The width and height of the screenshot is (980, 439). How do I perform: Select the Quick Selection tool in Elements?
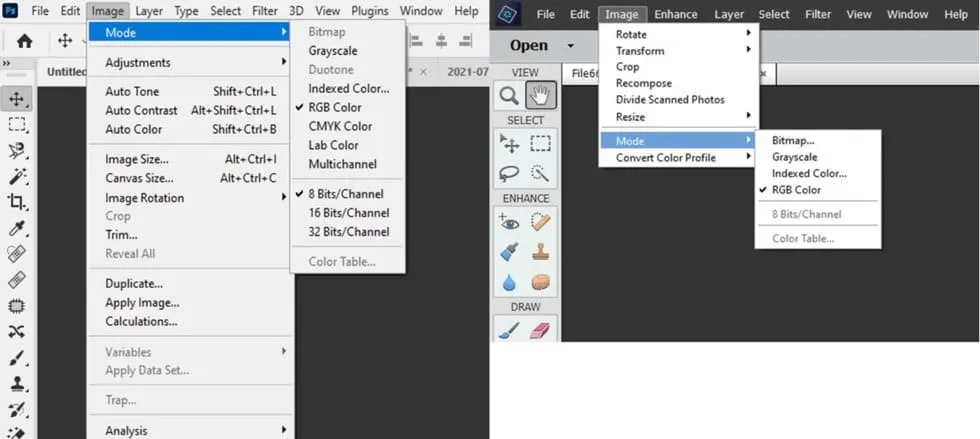[541, 173]
